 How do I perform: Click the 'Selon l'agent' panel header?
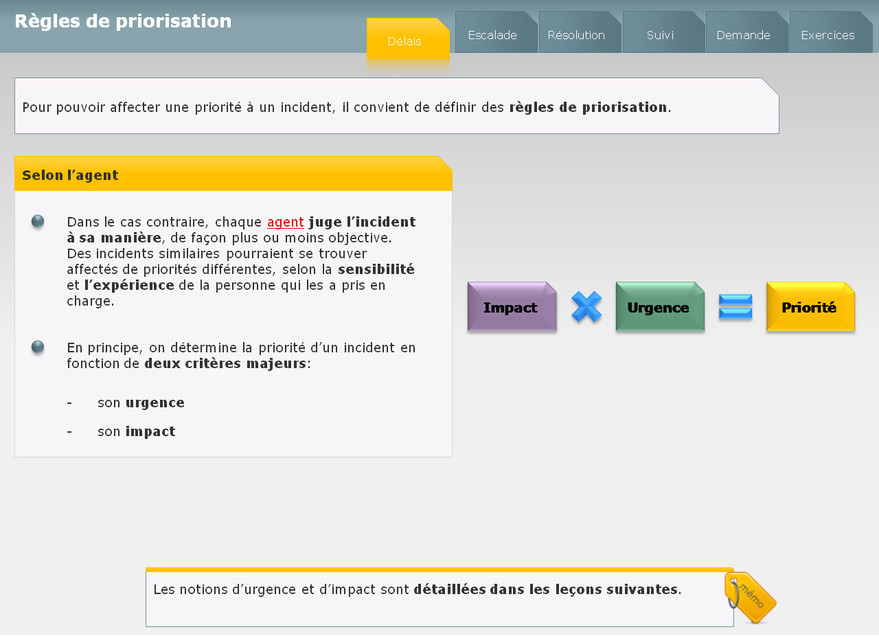(x=232, y=175)
